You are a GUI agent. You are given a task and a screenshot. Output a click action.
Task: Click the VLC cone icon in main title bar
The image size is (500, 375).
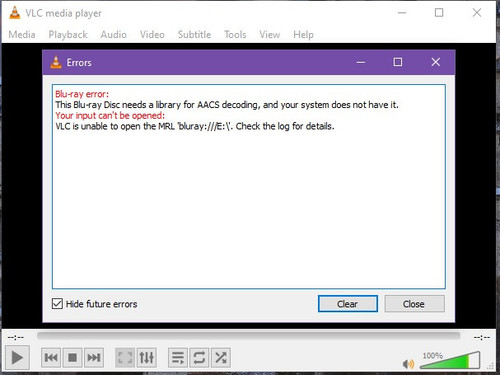[x=14, y=13]
